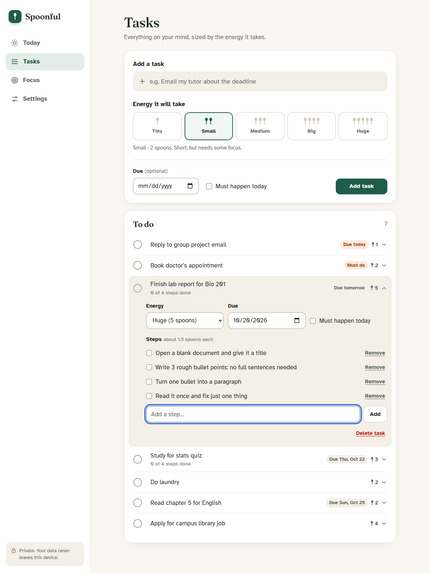Open calendar picker for lab report due date
430x573 pixels.
tap(297, 320)
